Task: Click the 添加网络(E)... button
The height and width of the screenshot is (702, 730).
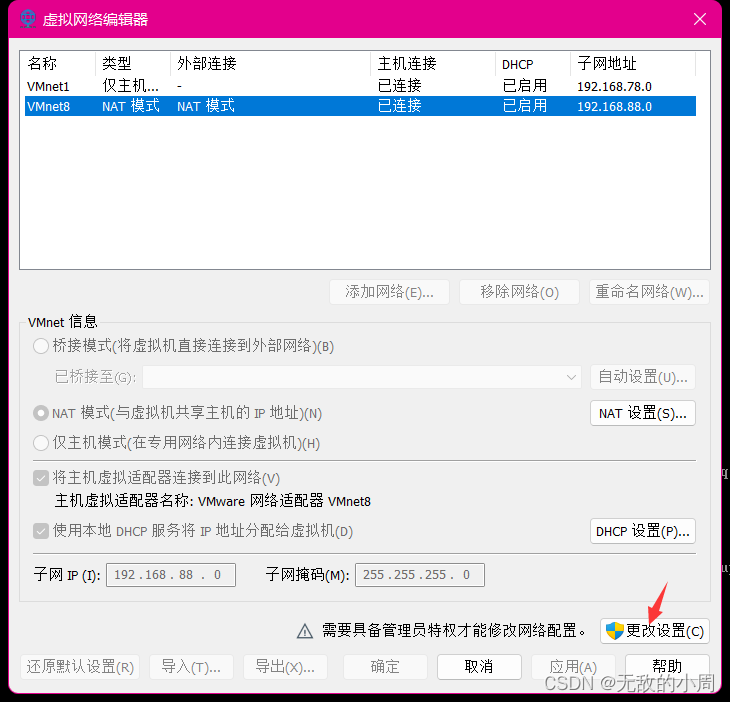Action: (389, 292)
